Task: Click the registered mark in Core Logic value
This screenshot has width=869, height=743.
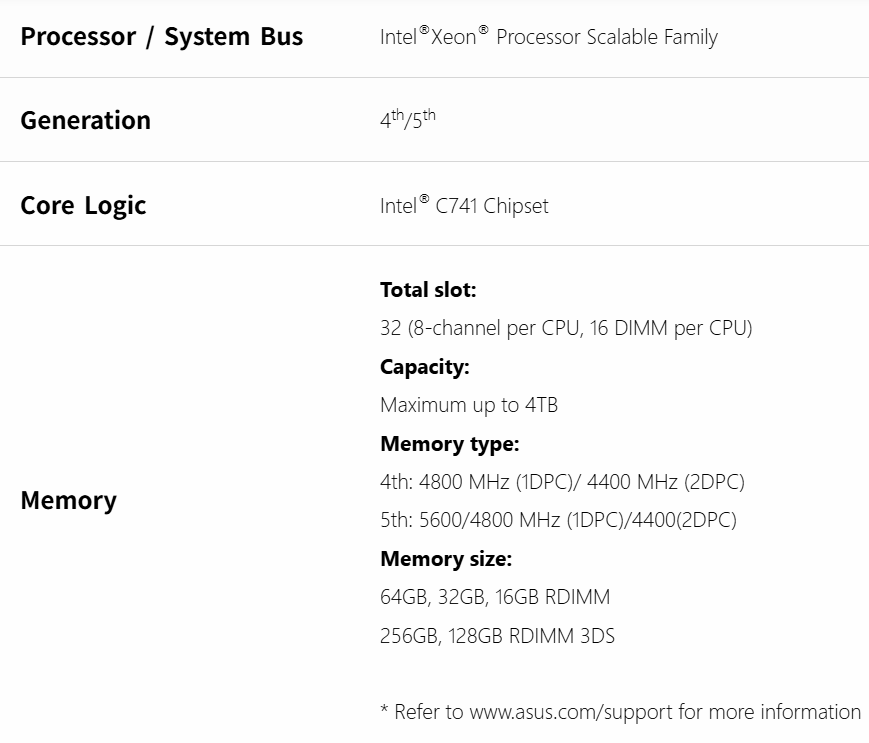Action: 424,200
